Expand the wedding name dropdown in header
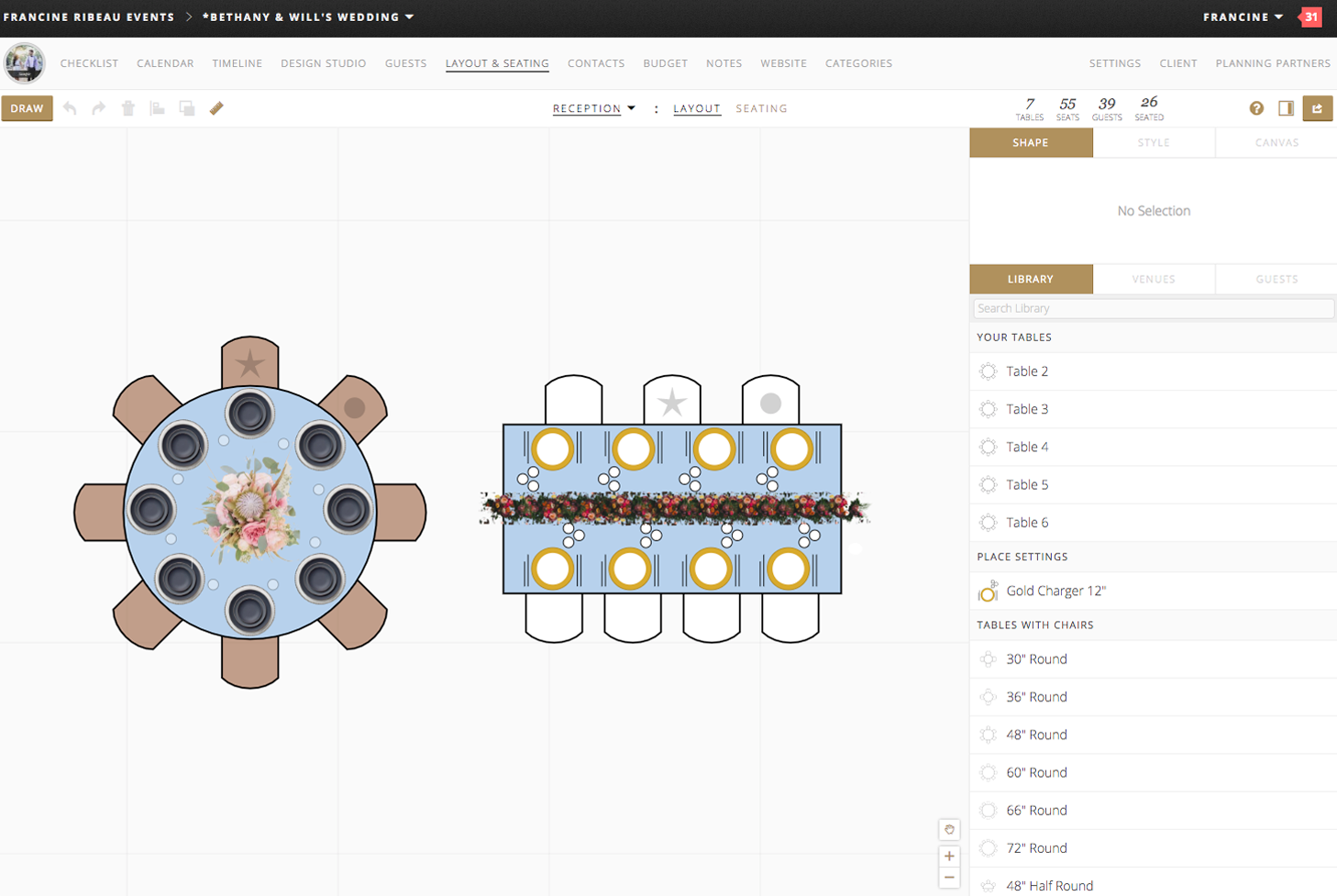 click(x=307, y=17)
